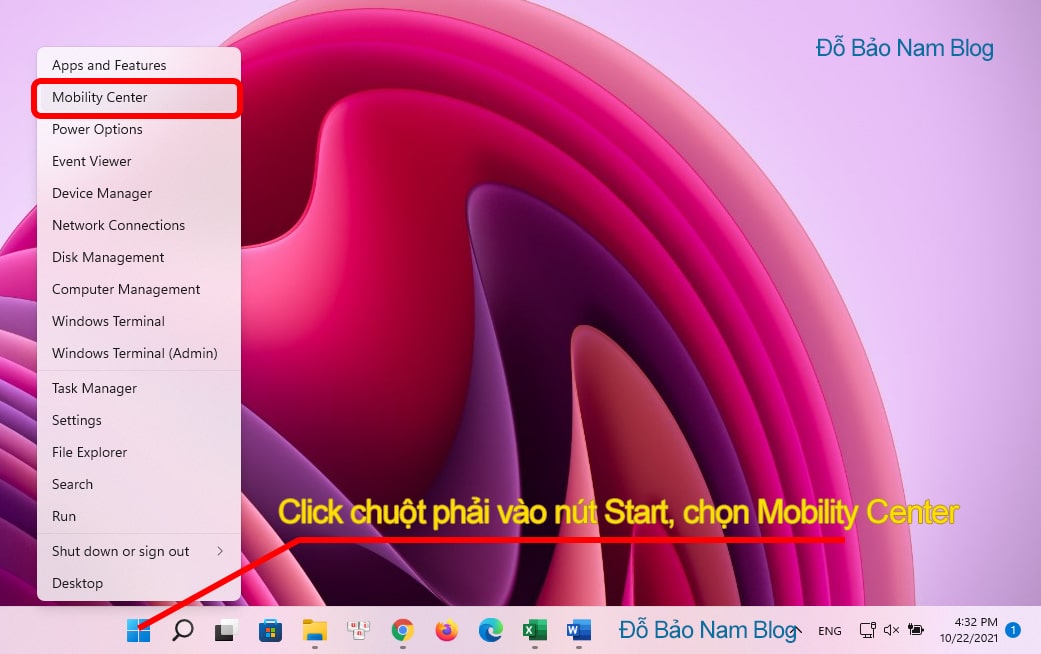
Task: Open Word from the taskbar
Action: tap(579, 630)
